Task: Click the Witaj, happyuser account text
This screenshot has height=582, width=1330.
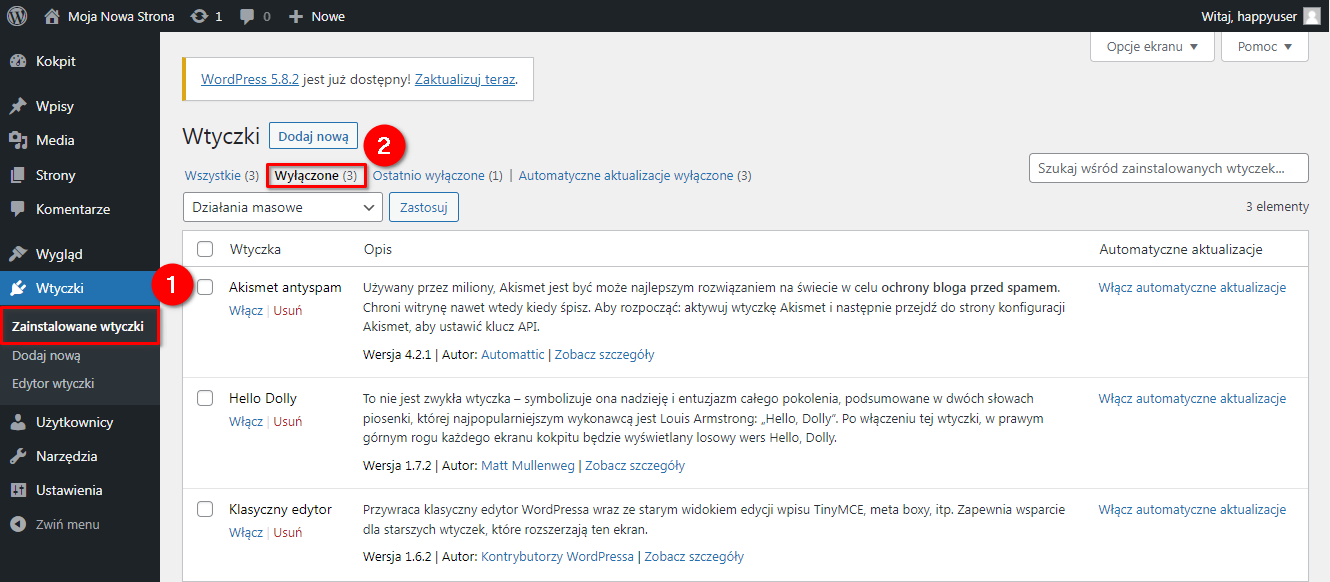Action: click(1247, 16)
